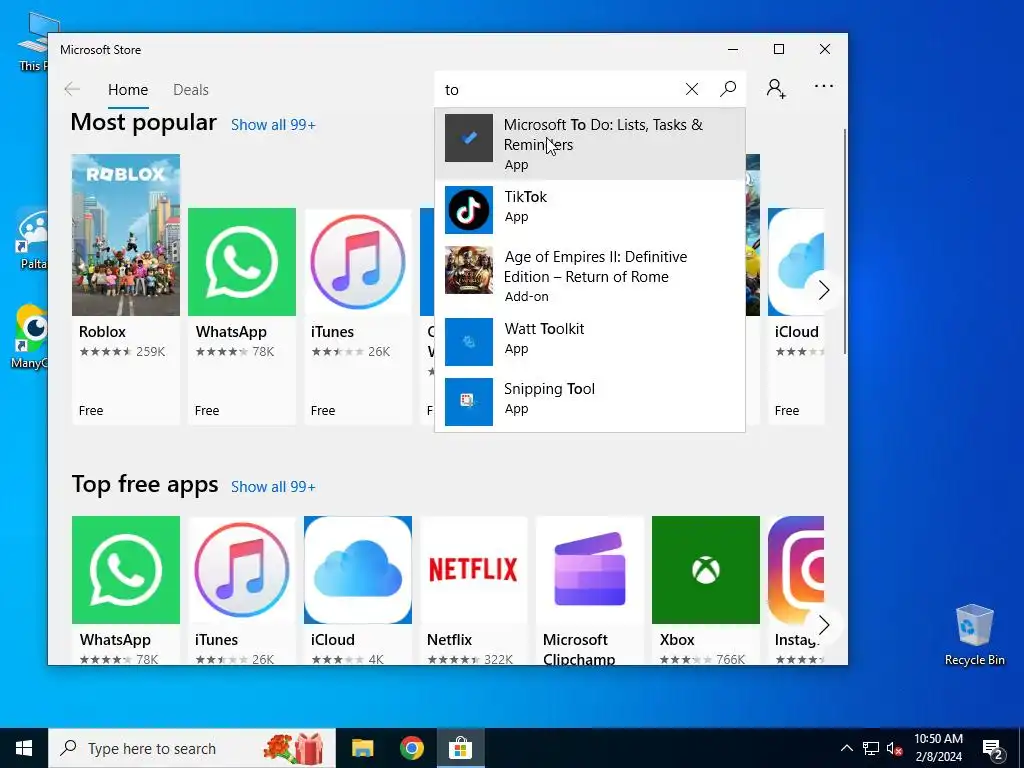This screenshot has width=1024, height=768.
Task: Open WhatsApp icon in Top free apps
Action: pos(126,570)
